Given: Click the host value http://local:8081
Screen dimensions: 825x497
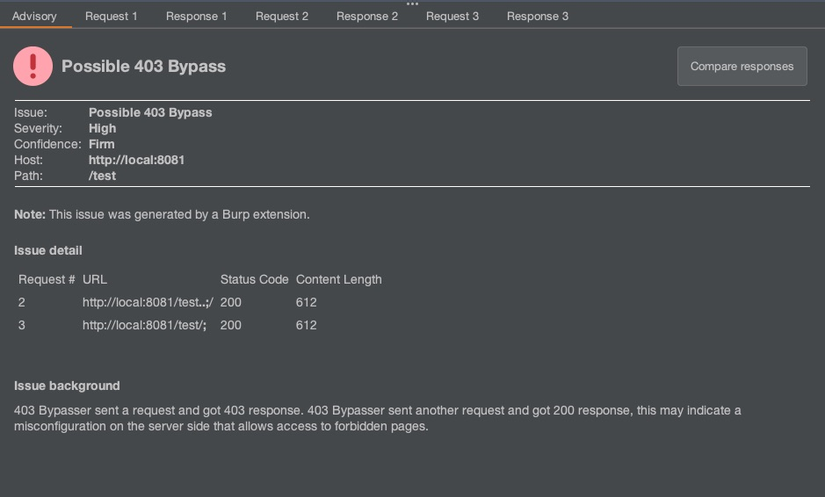Looking at the screenshot, I should click(x=136, y=160).
